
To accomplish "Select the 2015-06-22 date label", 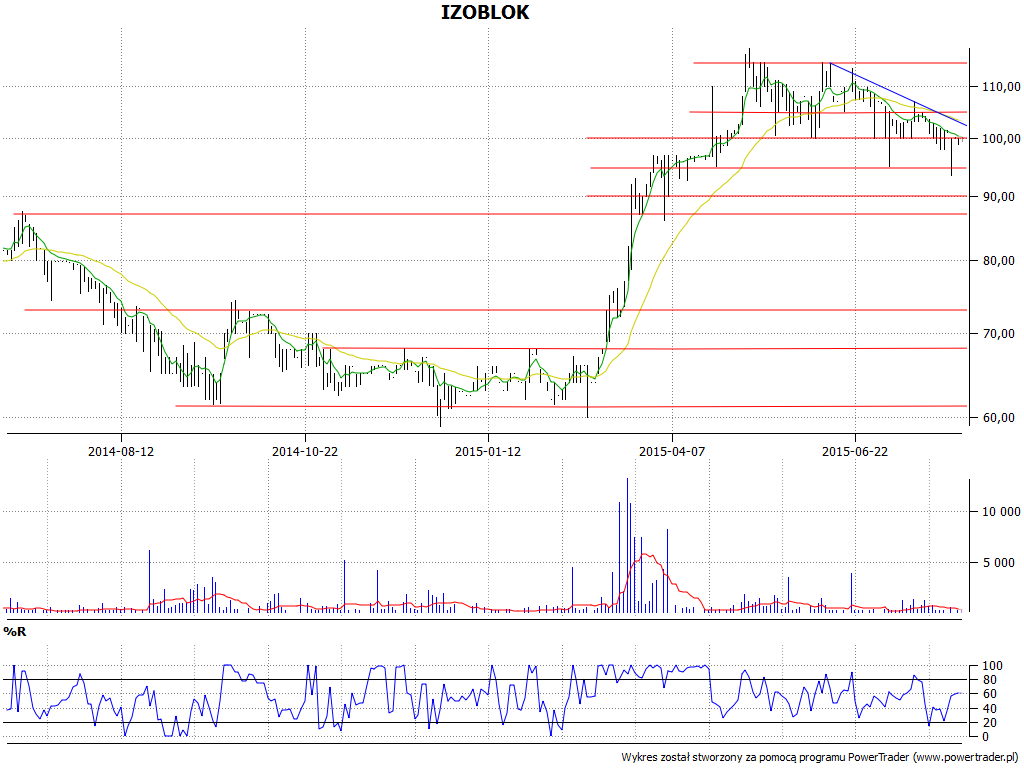I will (x=855, y=451).
